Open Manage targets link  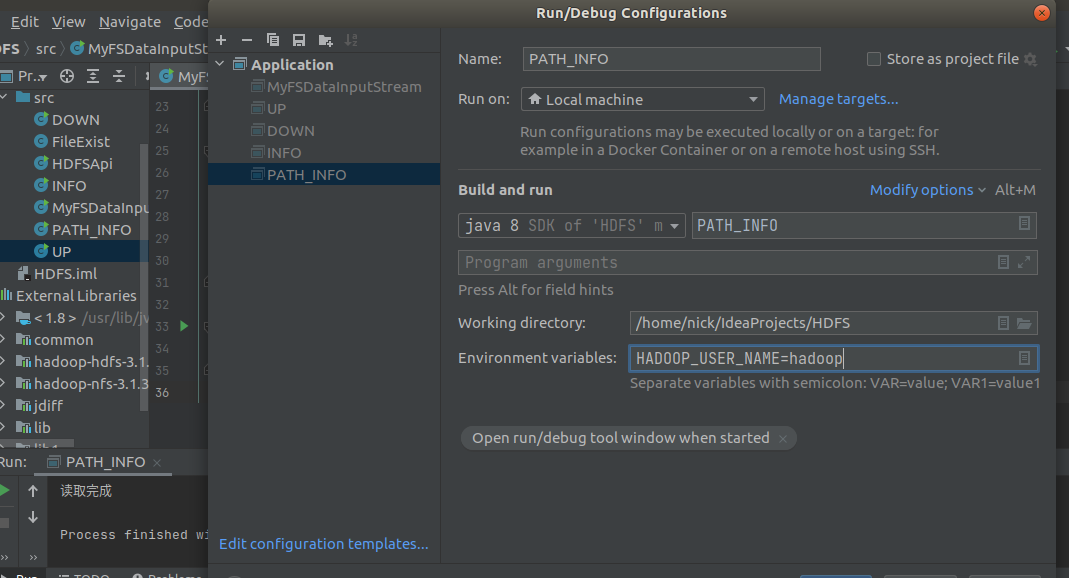tap(838, 98)
